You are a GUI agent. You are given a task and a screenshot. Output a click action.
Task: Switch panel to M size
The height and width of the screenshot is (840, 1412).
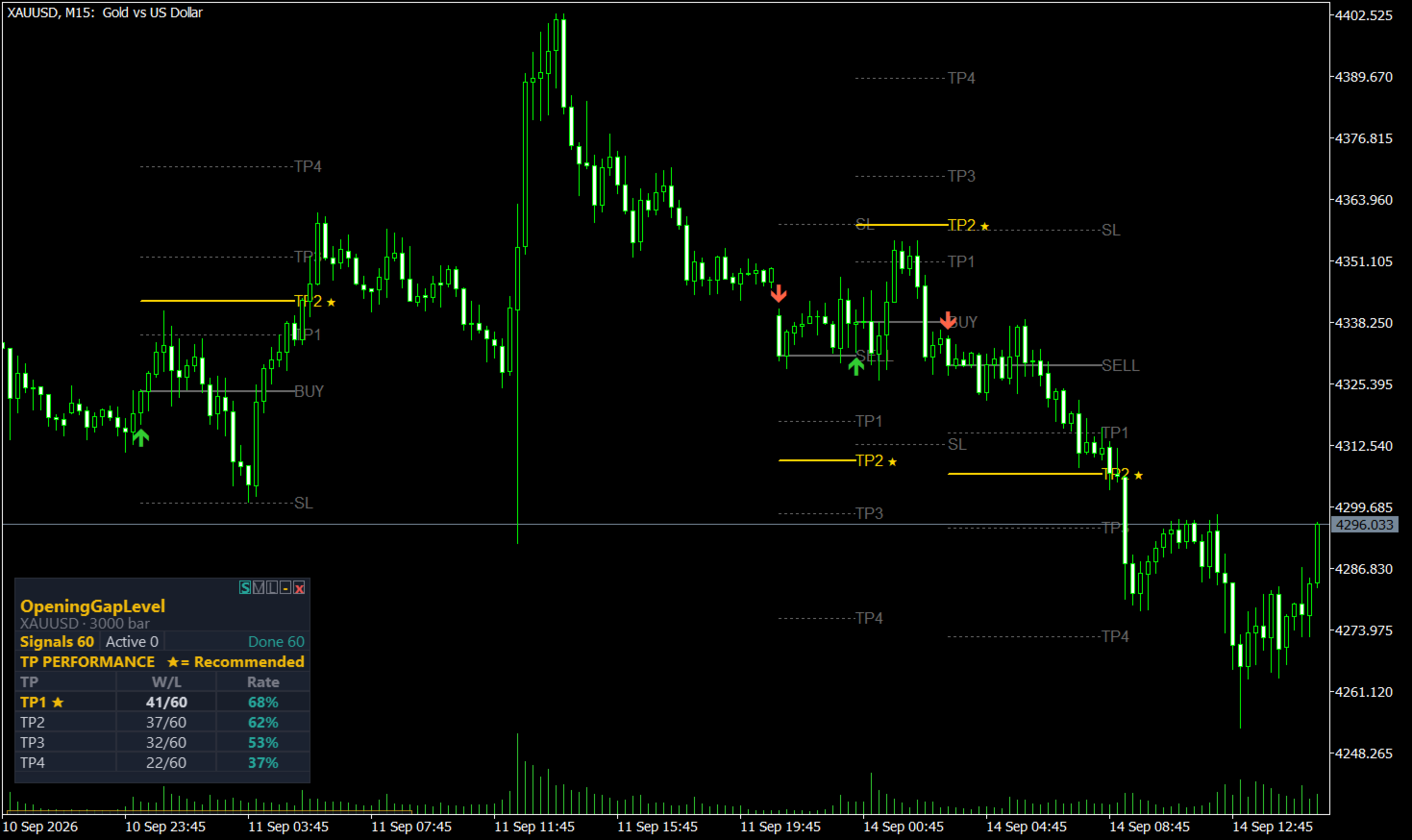pos(259,587)
